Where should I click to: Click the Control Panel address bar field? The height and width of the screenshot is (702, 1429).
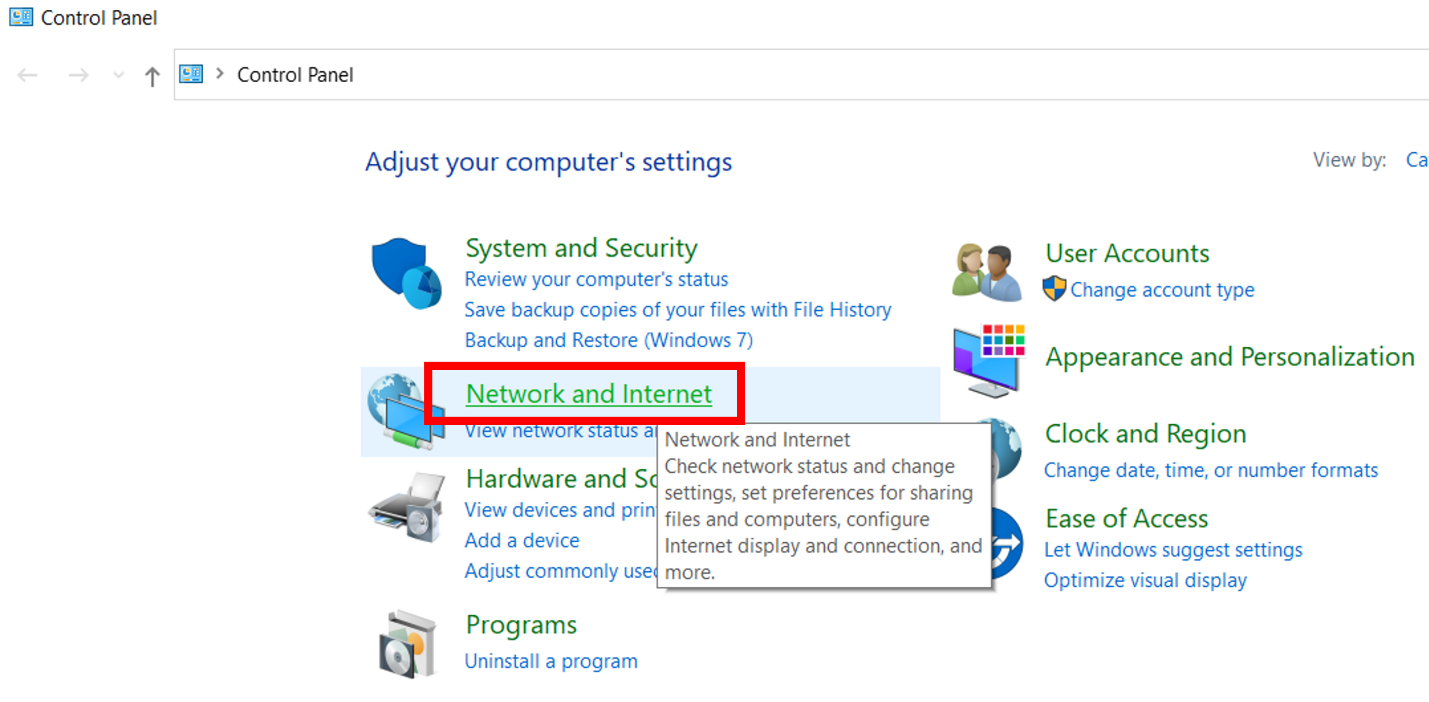[x=800, y=75]
